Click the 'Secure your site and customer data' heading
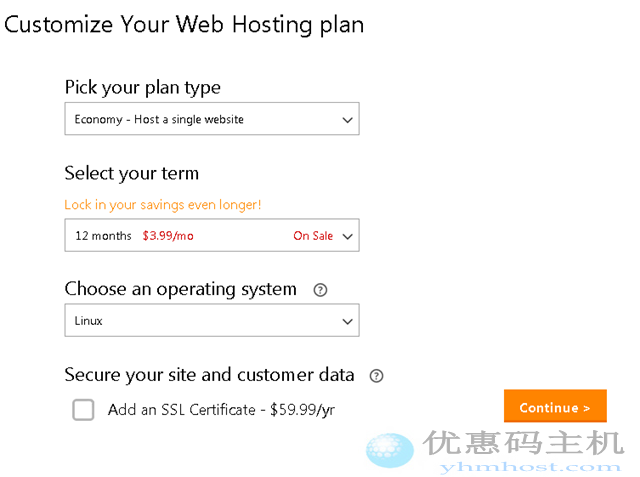 point(209,375)
